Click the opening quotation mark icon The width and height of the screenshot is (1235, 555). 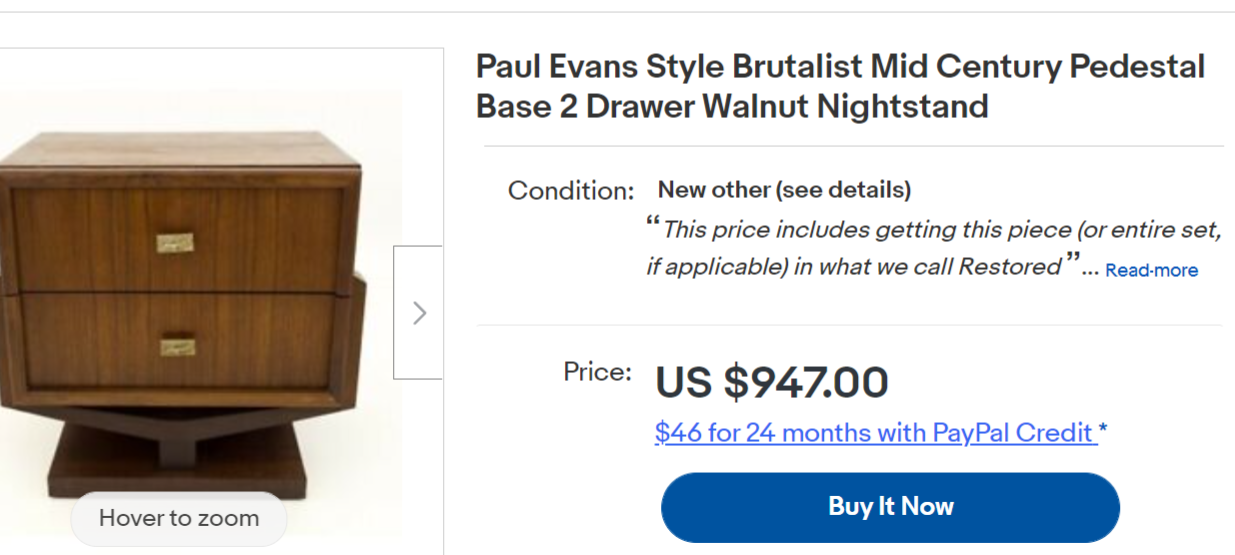click(x=653, y=225)
